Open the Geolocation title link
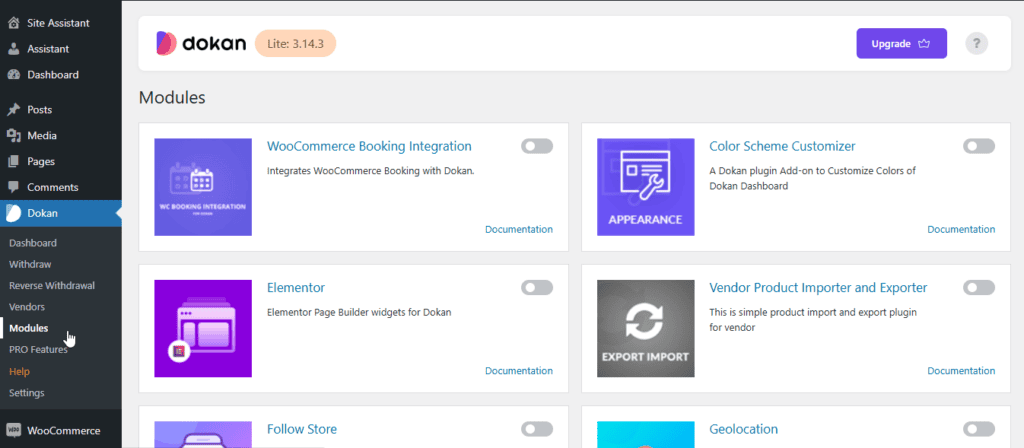This screenshot has width=1024, height=448. tap(744, 429)
